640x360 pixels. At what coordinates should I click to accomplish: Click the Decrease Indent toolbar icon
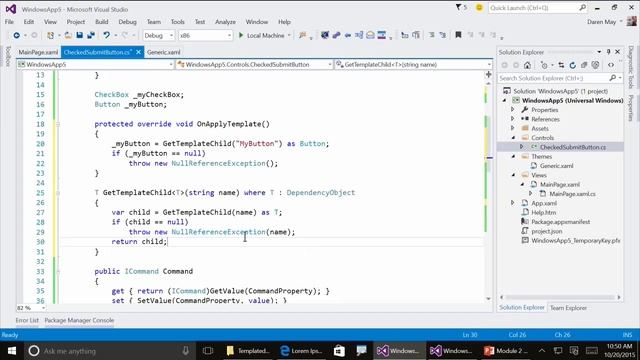coord(431,35)
